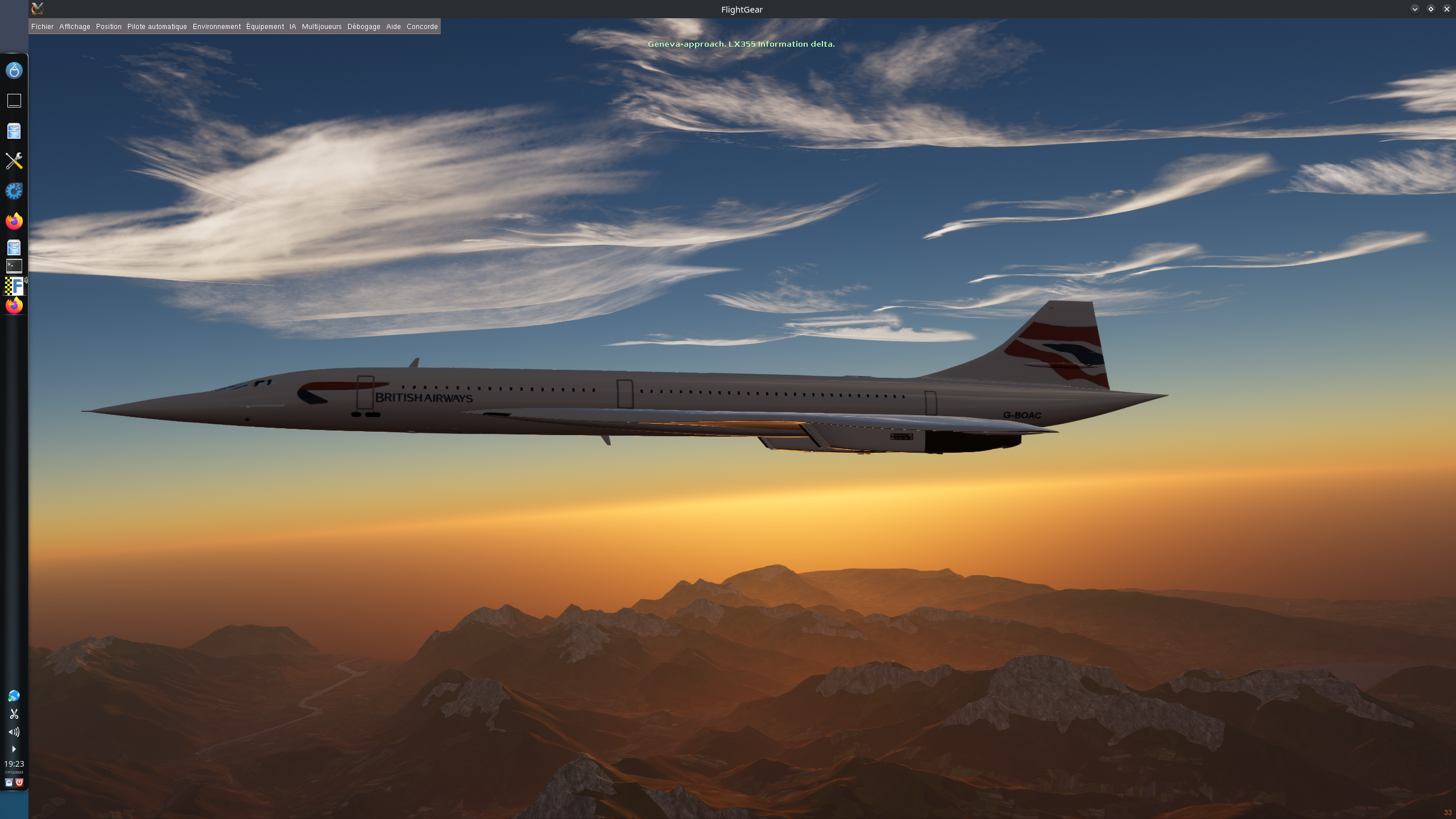Screen dimensions: 1456x819
Task: Click the 19:23 clock display
Action: tap(14, 764)
